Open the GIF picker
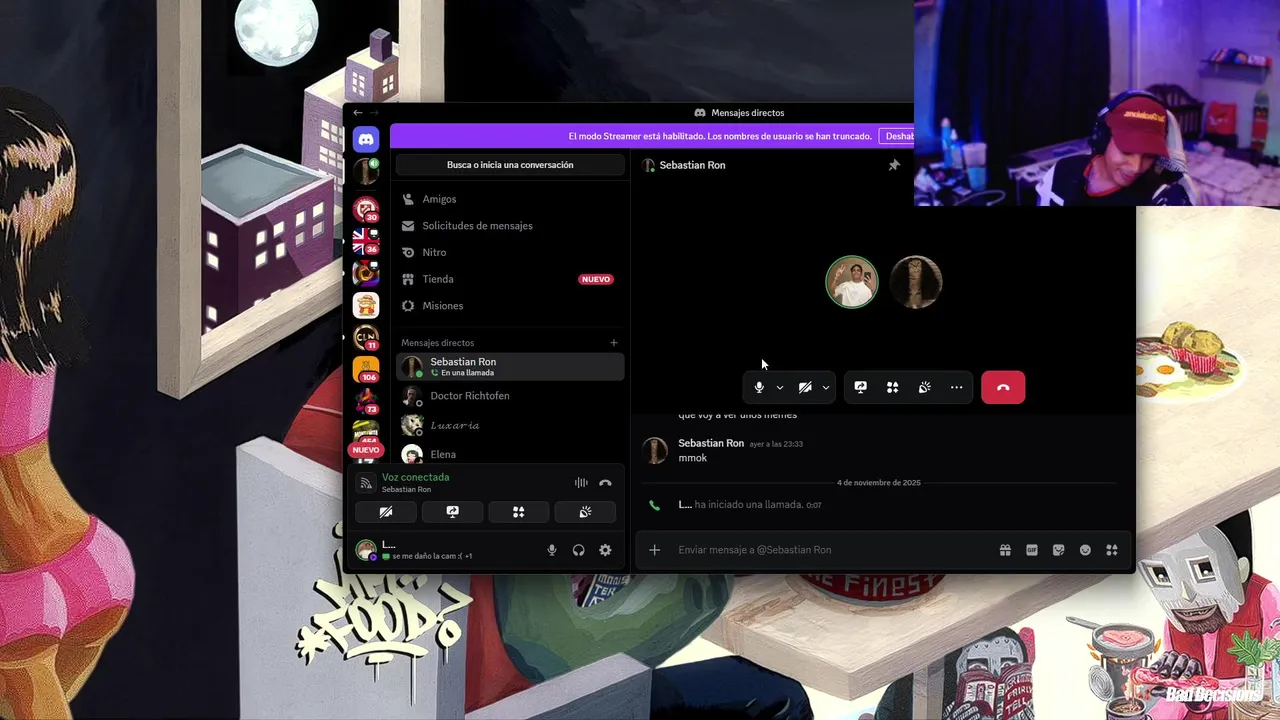The image size is (1280, 720). click(x=1032, y=550)
